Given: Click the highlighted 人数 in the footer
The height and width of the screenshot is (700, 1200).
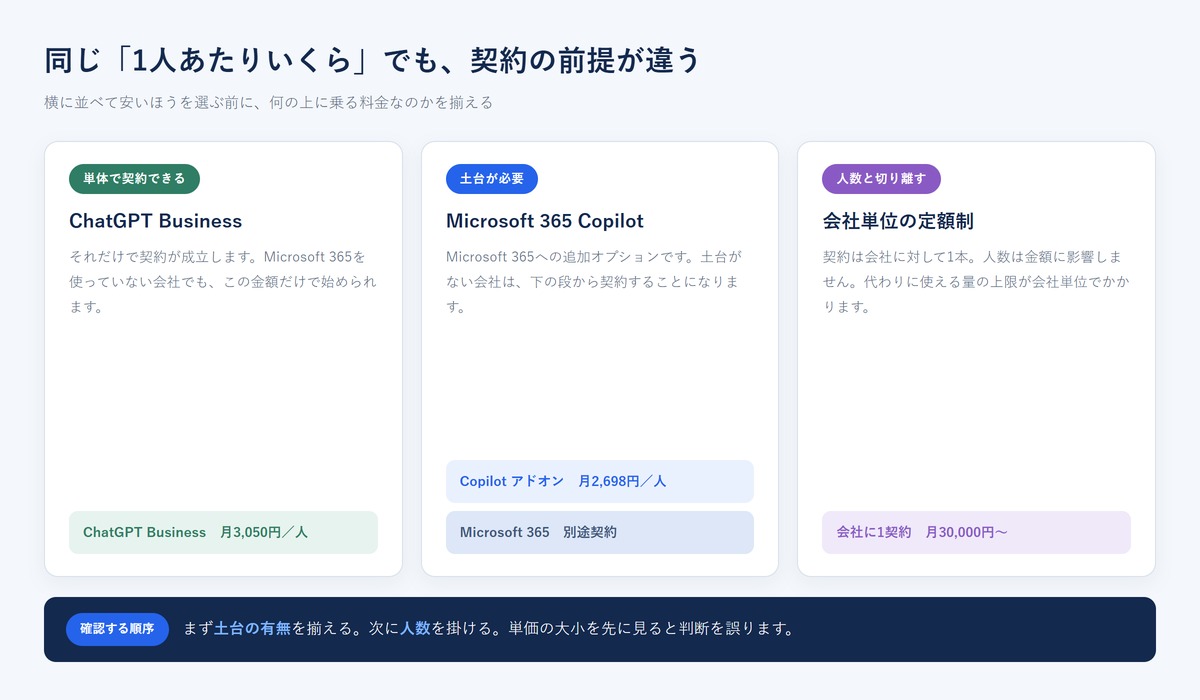Looking at the screenshot, I should (x=416, y=630).
